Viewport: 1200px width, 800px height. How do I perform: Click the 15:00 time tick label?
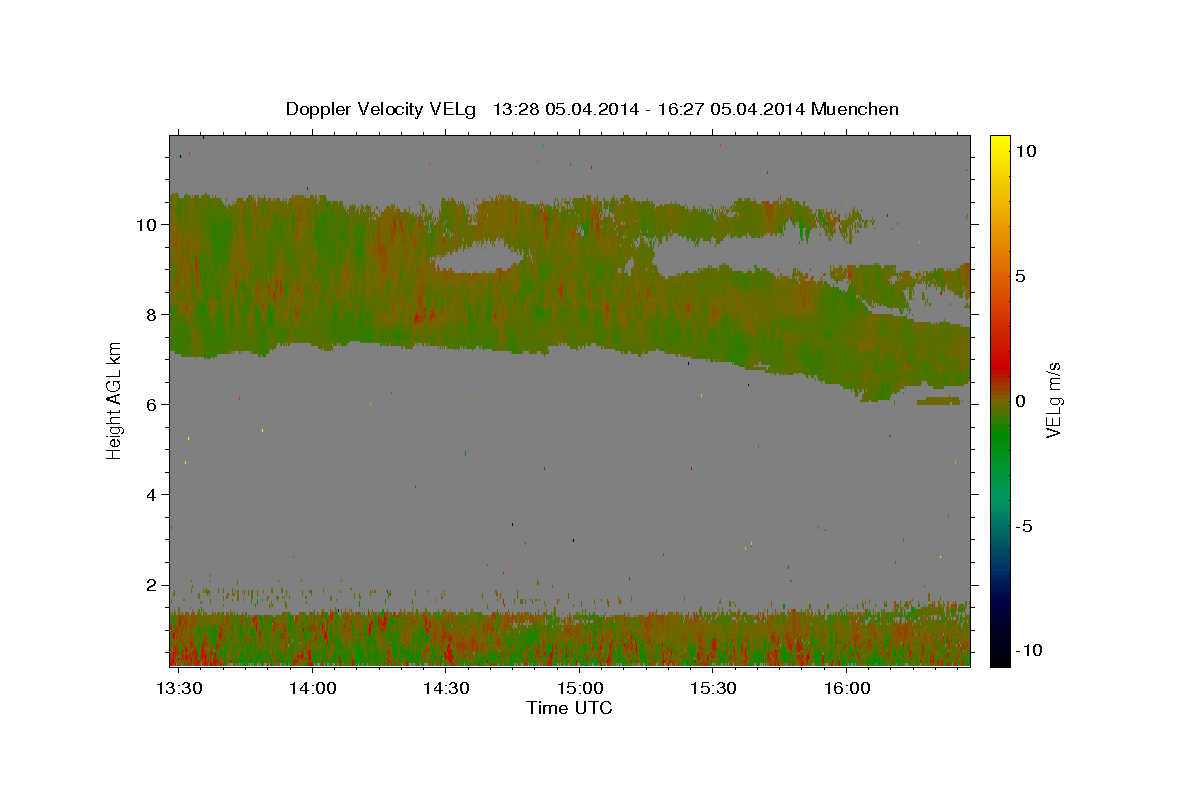click(x=580, y=689)
